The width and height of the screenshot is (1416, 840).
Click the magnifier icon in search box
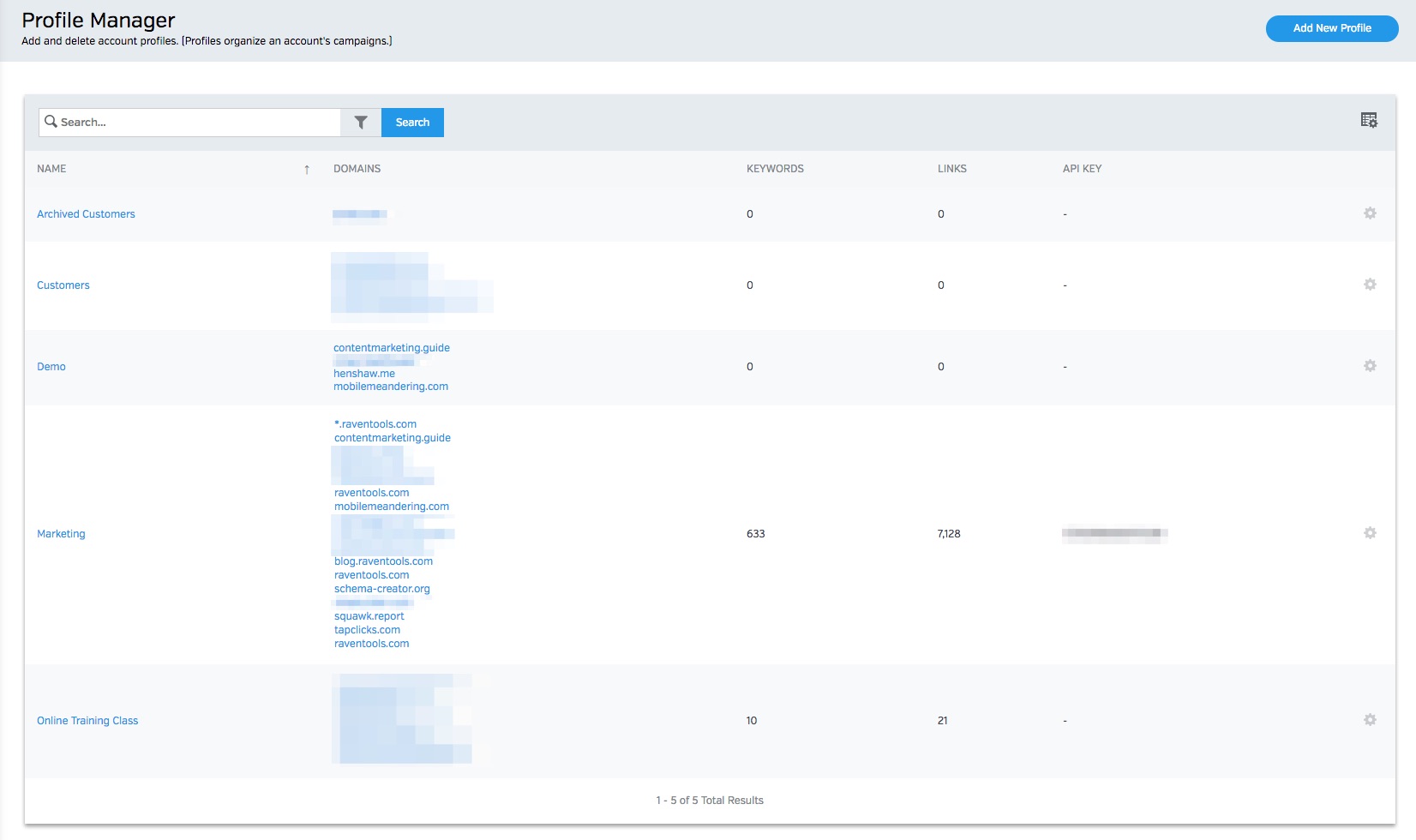pyautogui.click(x=51, y=122)
